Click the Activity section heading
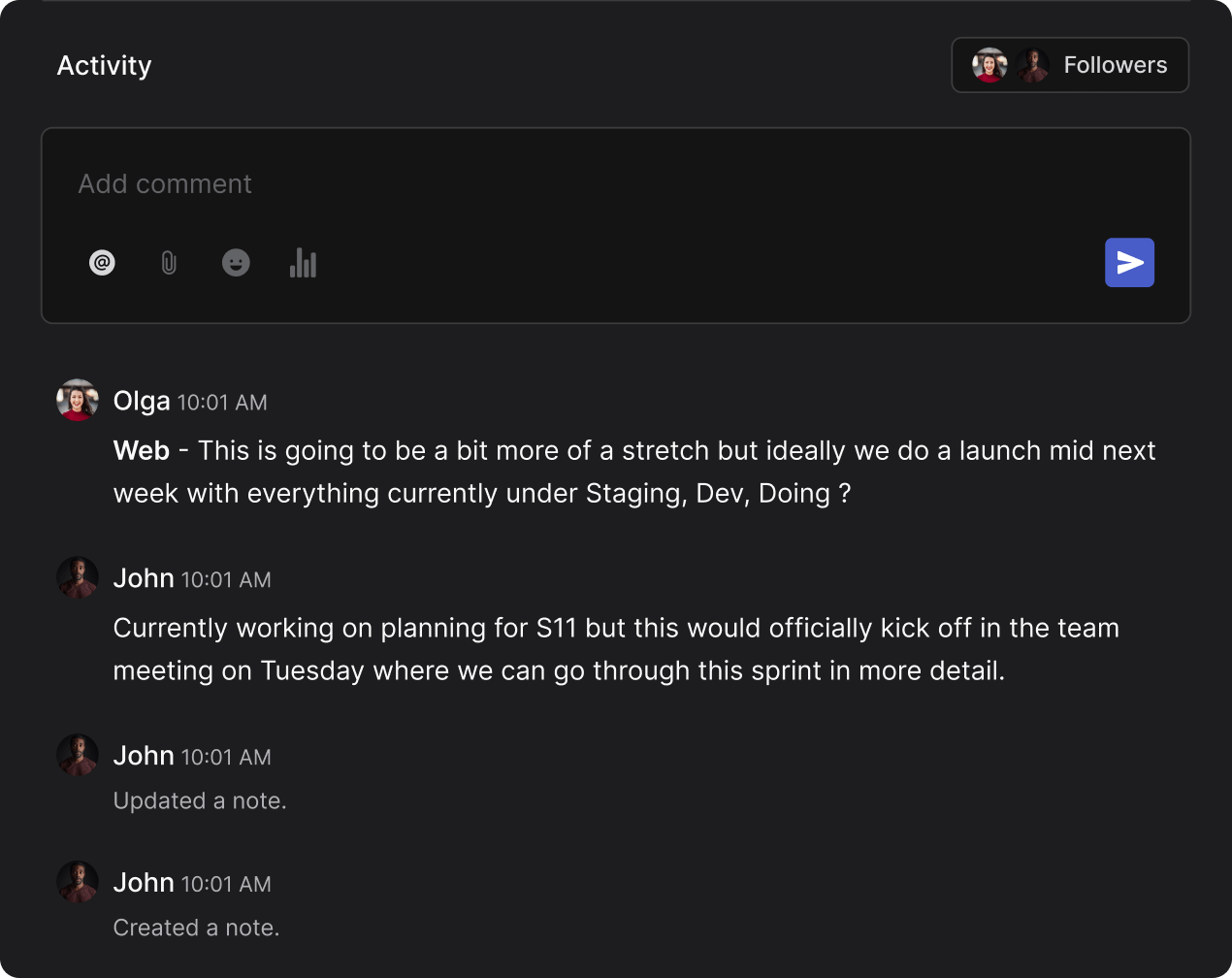Image resolution: width=1232 pixels, height=978 pixels. [105, 66]
